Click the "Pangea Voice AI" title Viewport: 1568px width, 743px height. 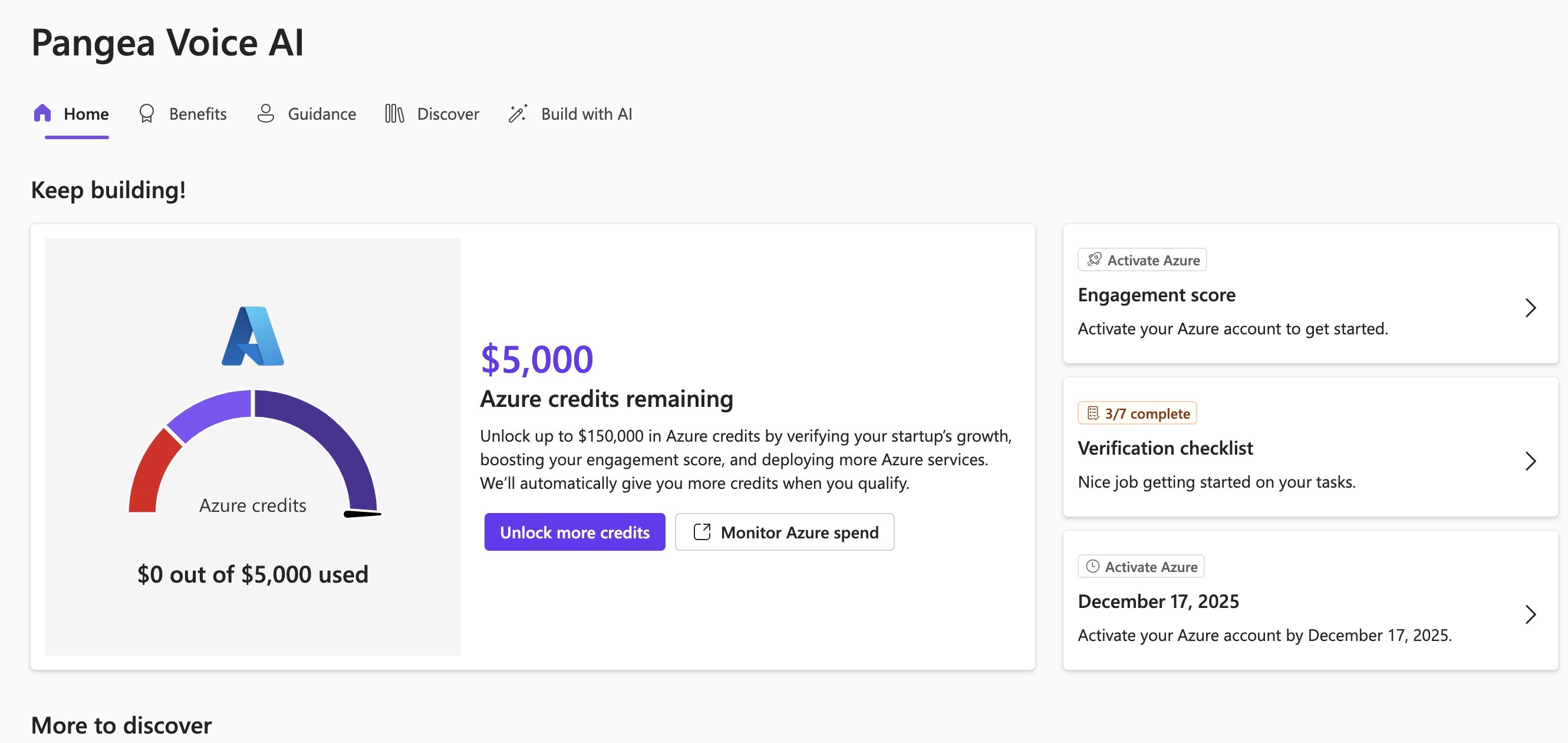[167, 42]
